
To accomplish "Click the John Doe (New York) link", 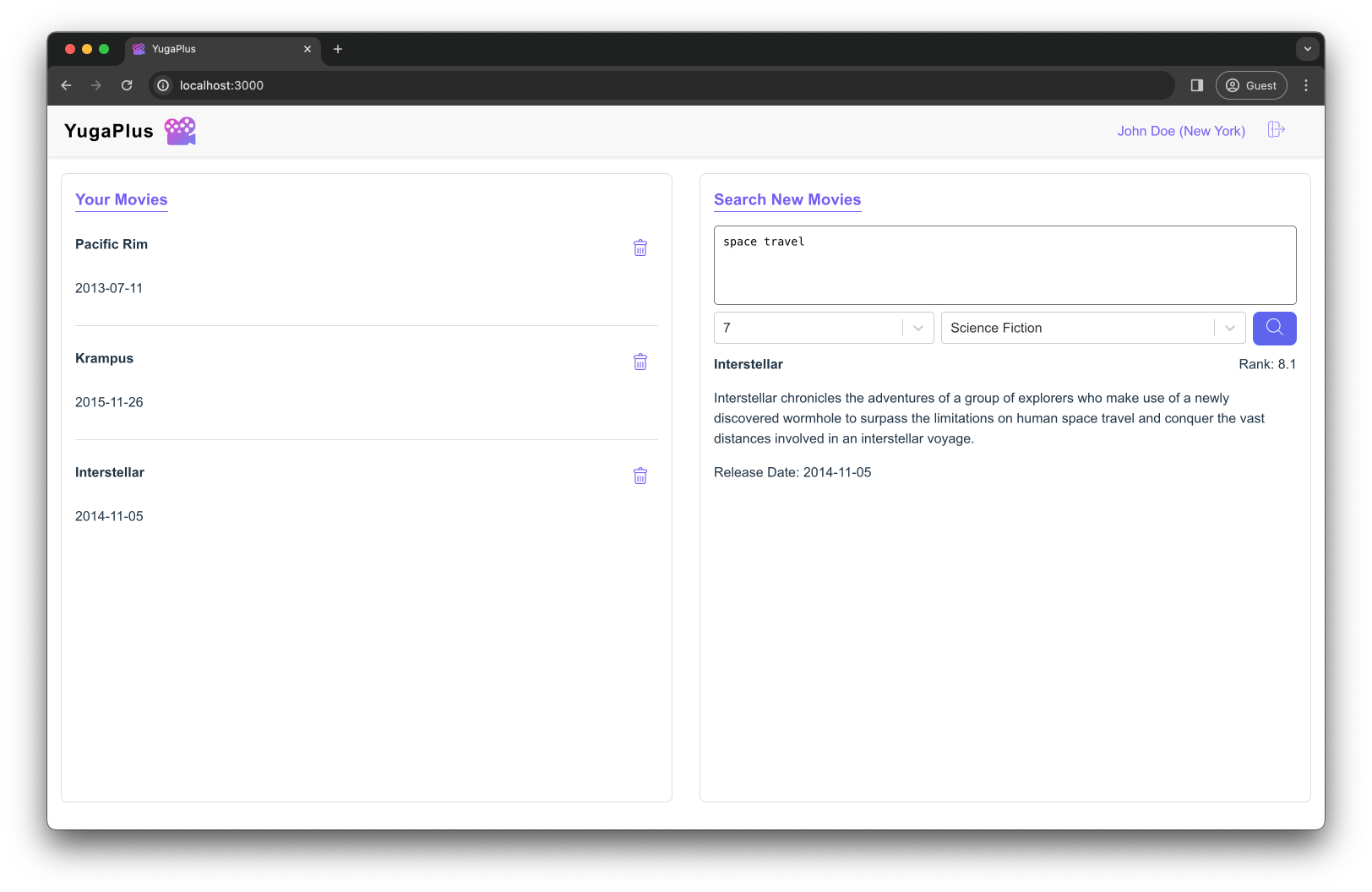I will [x=1181, y=131].
